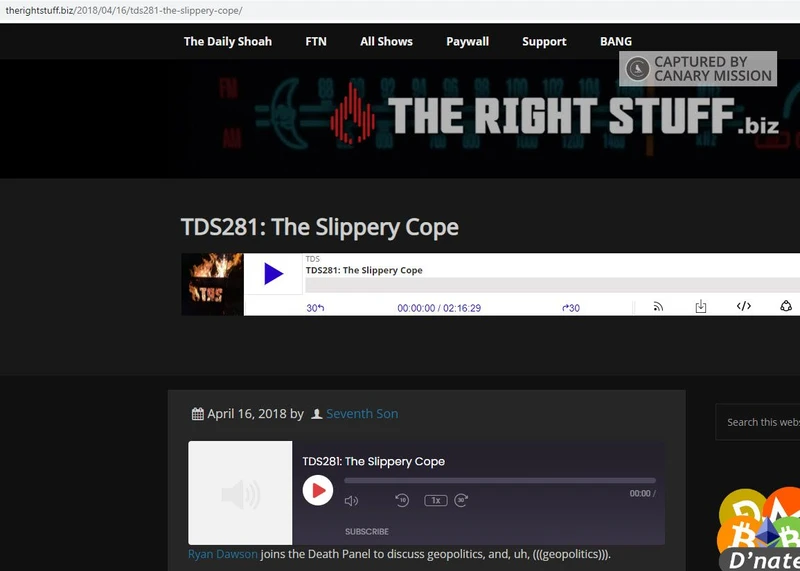Seek on the top player progress bar
This screenshot has height=571, width=800.
552,285
